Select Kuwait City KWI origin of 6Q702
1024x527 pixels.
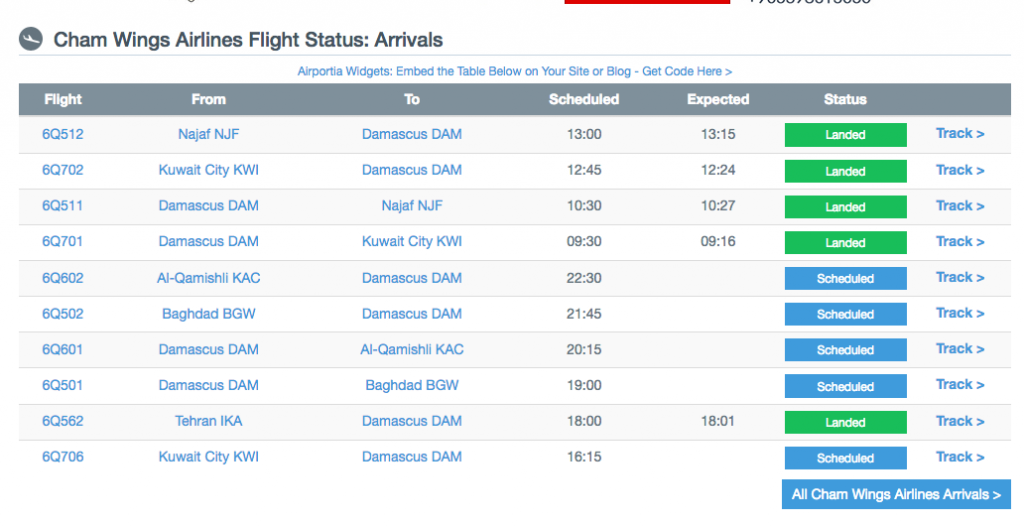point(208,170)
